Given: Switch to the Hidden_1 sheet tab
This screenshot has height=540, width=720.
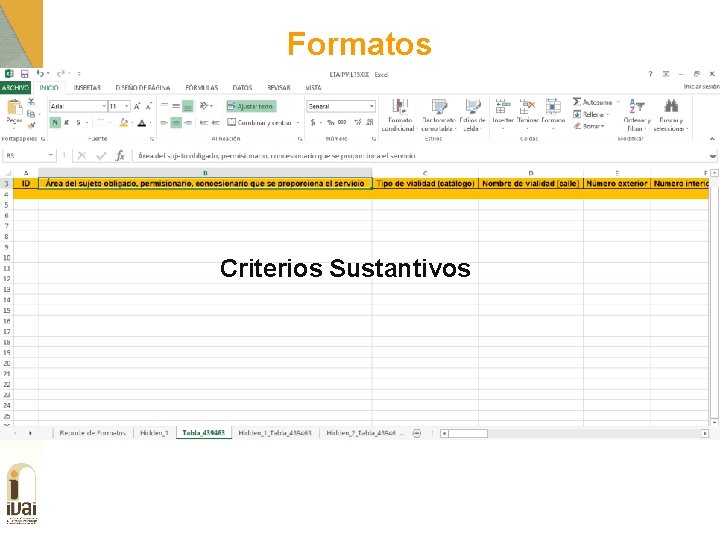Looking at the screenshot, I should [x=154, y=433].
